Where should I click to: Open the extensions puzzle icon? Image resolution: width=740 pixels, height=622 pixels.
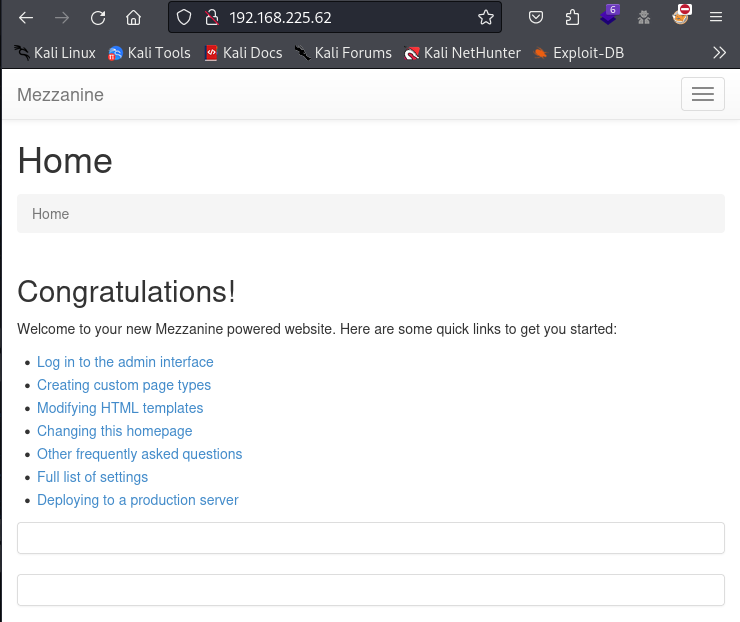coord(572,17)
